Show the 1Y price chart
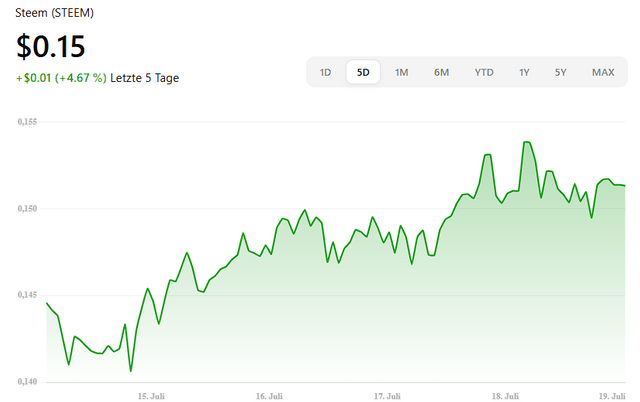Image resolution: width=640 pixels, height=402 pixels. point(524,72)
